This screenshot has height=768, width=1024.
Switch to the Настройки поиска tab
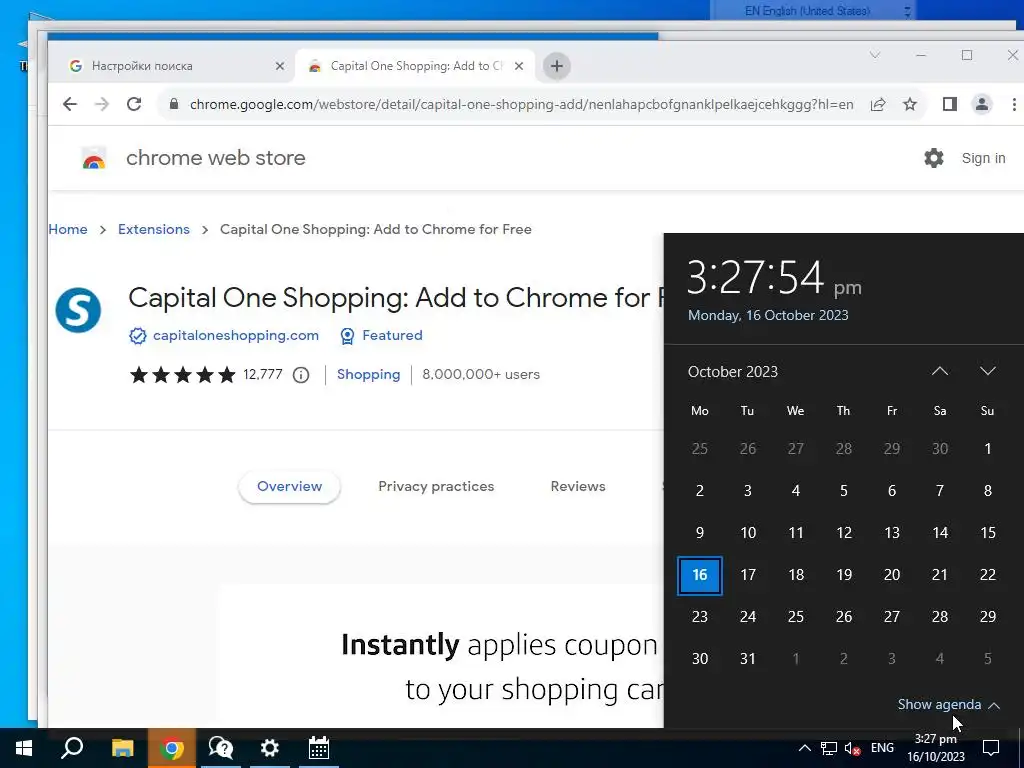[x=176, y=66]
